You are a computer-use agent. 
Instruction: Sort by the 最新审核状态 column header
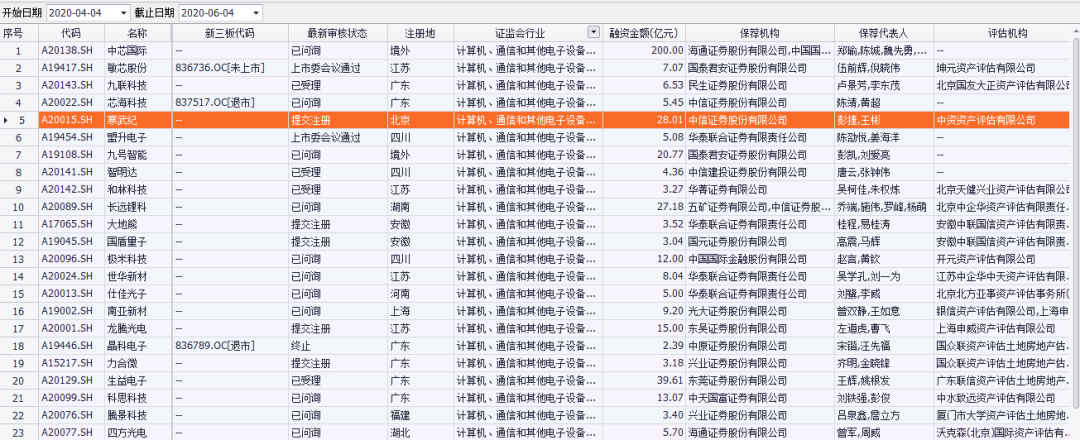338,33
